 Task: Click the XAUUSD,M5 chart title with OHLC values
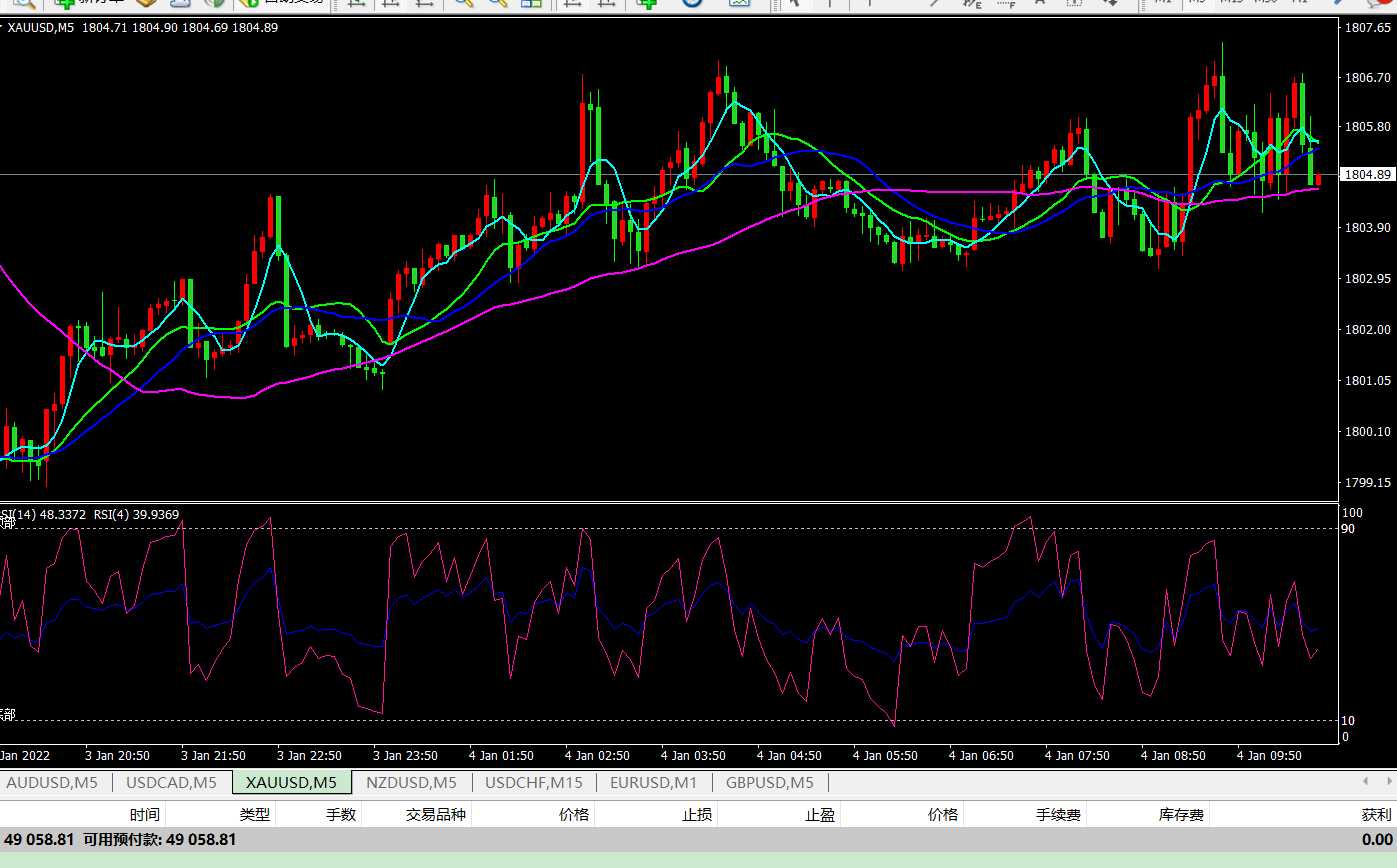(x=143, y=27)
